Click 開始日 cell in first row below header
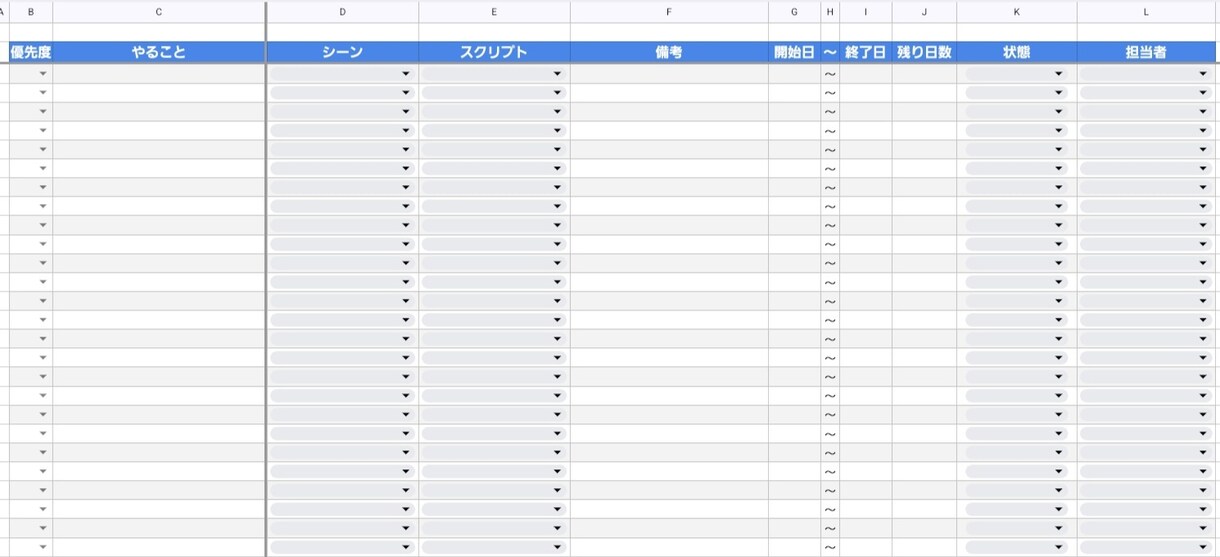Screen dimensions: 1220x557 (795, 74)
